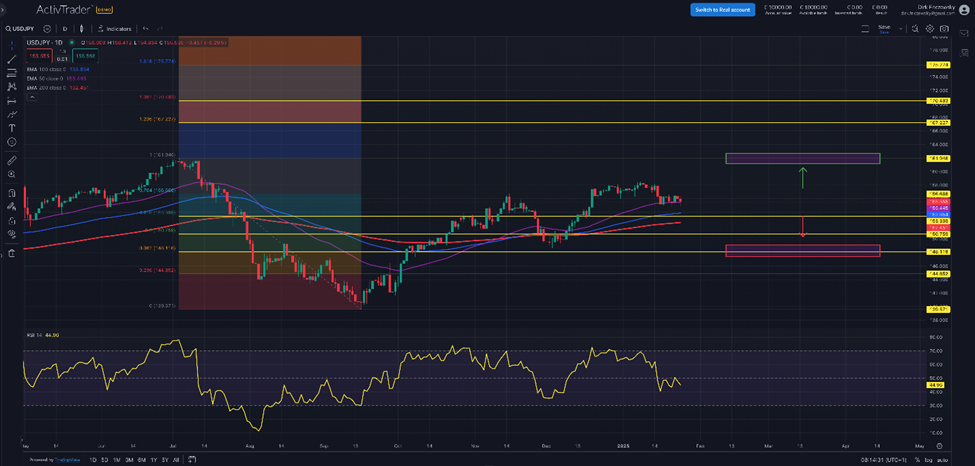Select the trend line drawing tool

pyautogui.click(x=12, y=59)
